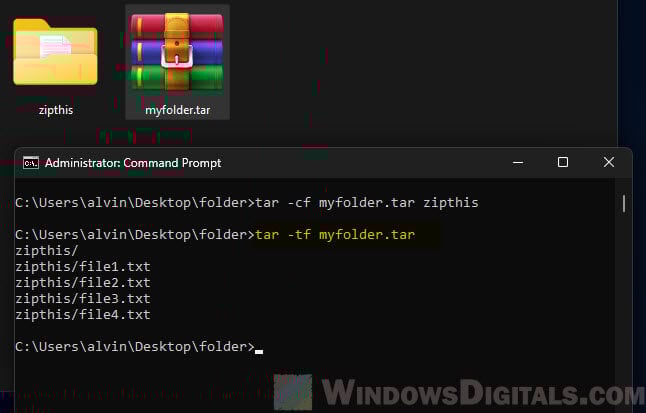Click the tar -cf myfolder.tar zipthis command

coord(367,203)
